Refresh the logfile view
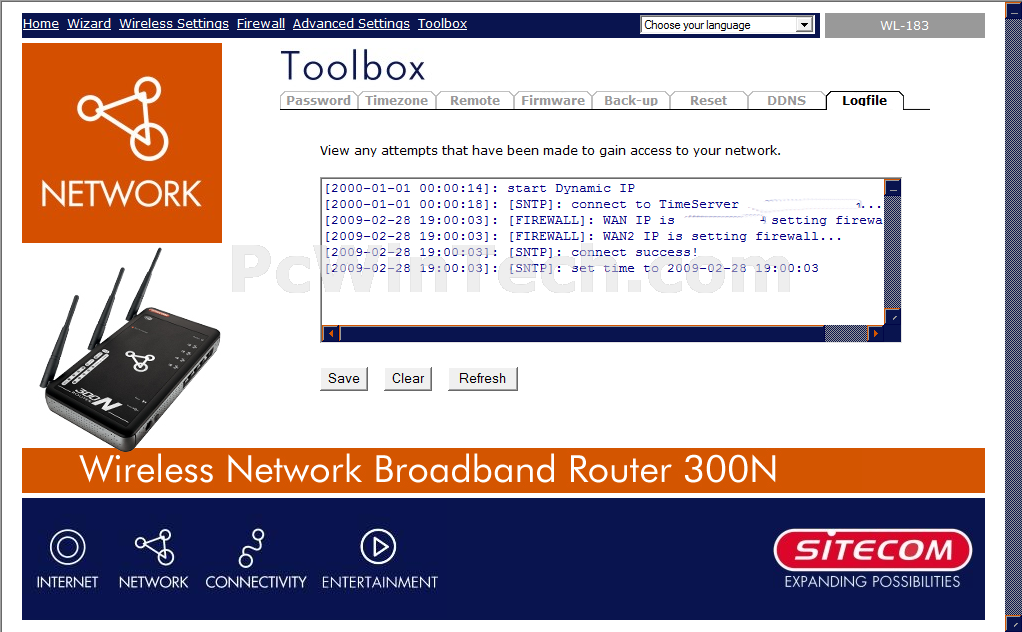Screen dimensions: 1022x632 [482, 379]
